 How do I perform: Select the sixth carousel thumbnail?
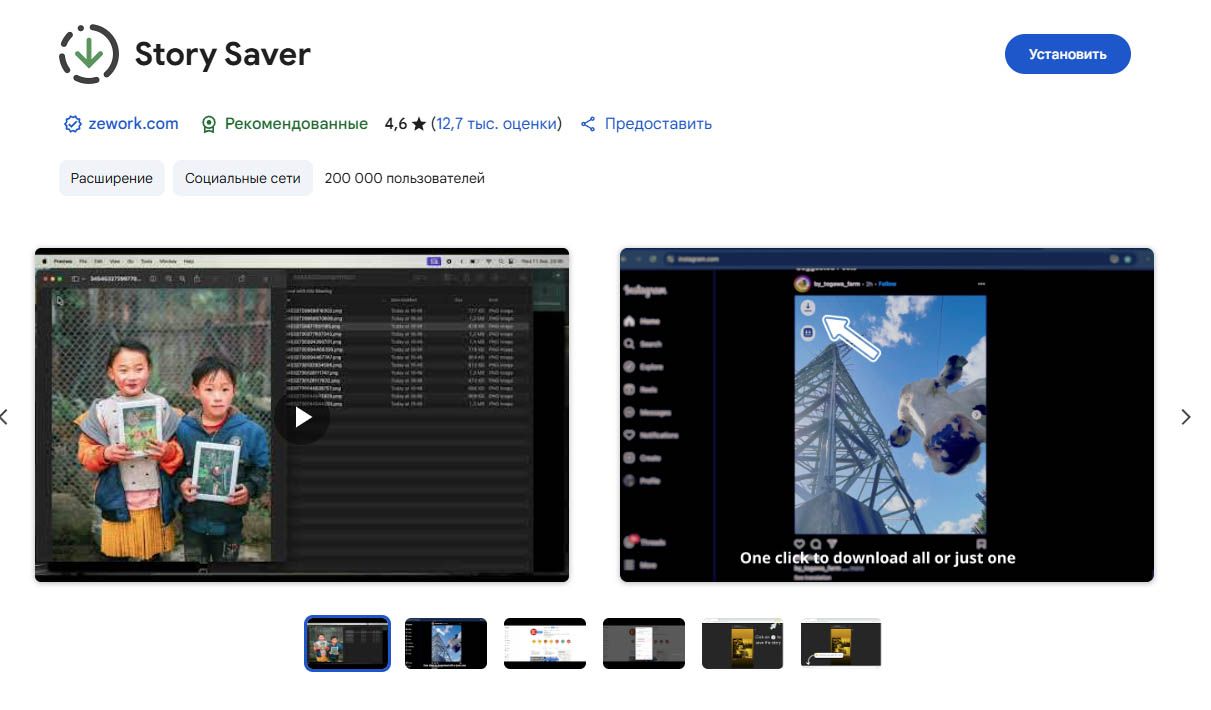tap(842, 643)
